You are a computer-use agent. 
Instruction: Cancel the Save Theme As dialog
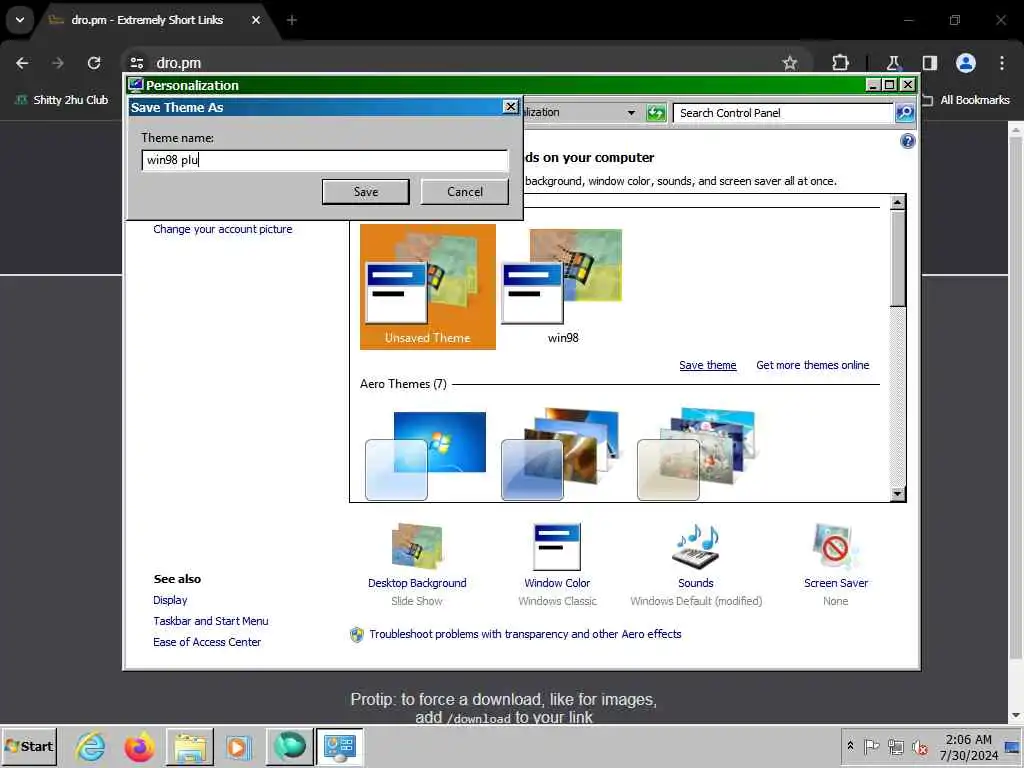pyautogui.click(x=464, y=192)
